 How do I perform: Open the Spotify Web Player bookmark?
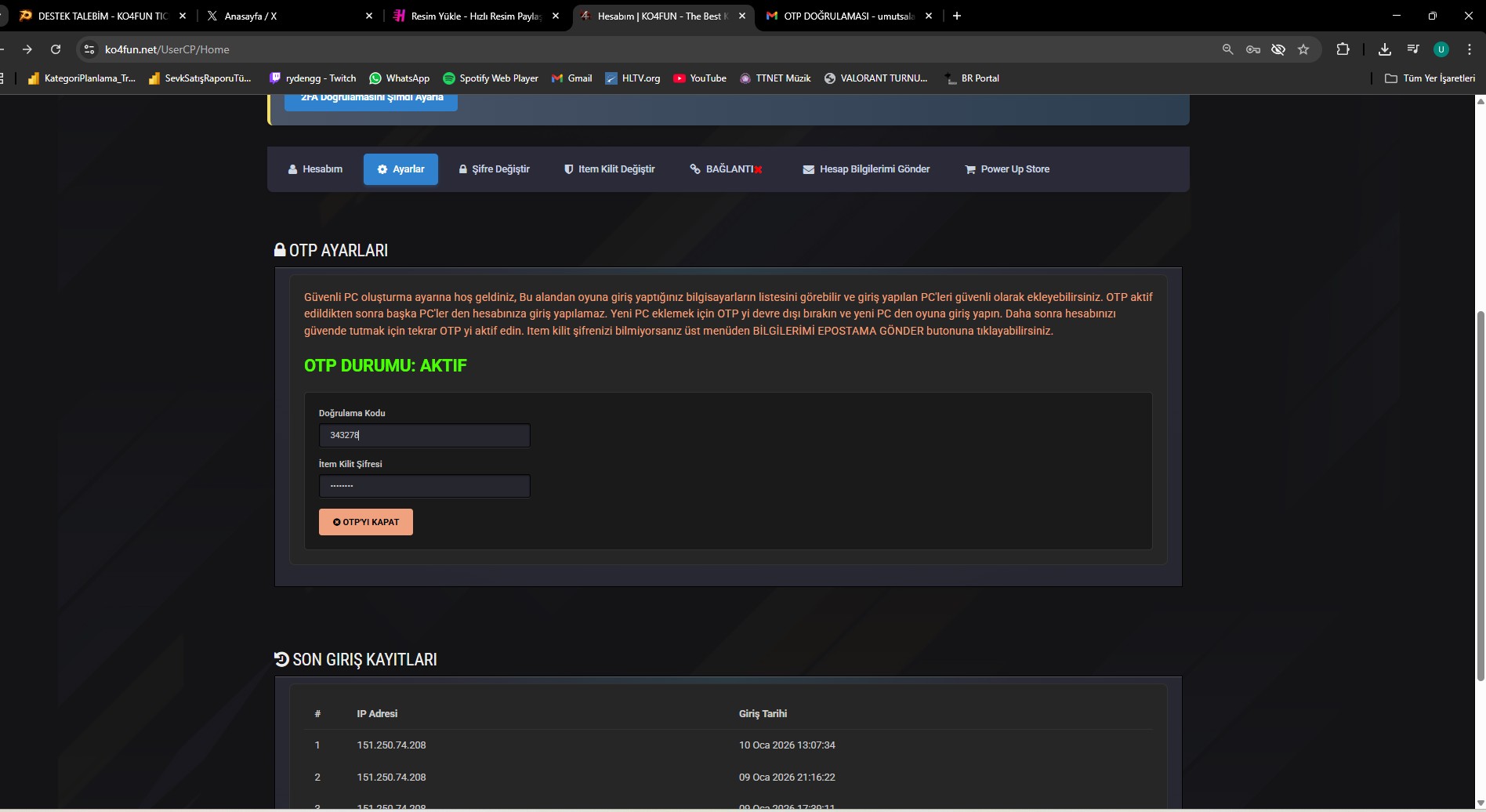491,78
